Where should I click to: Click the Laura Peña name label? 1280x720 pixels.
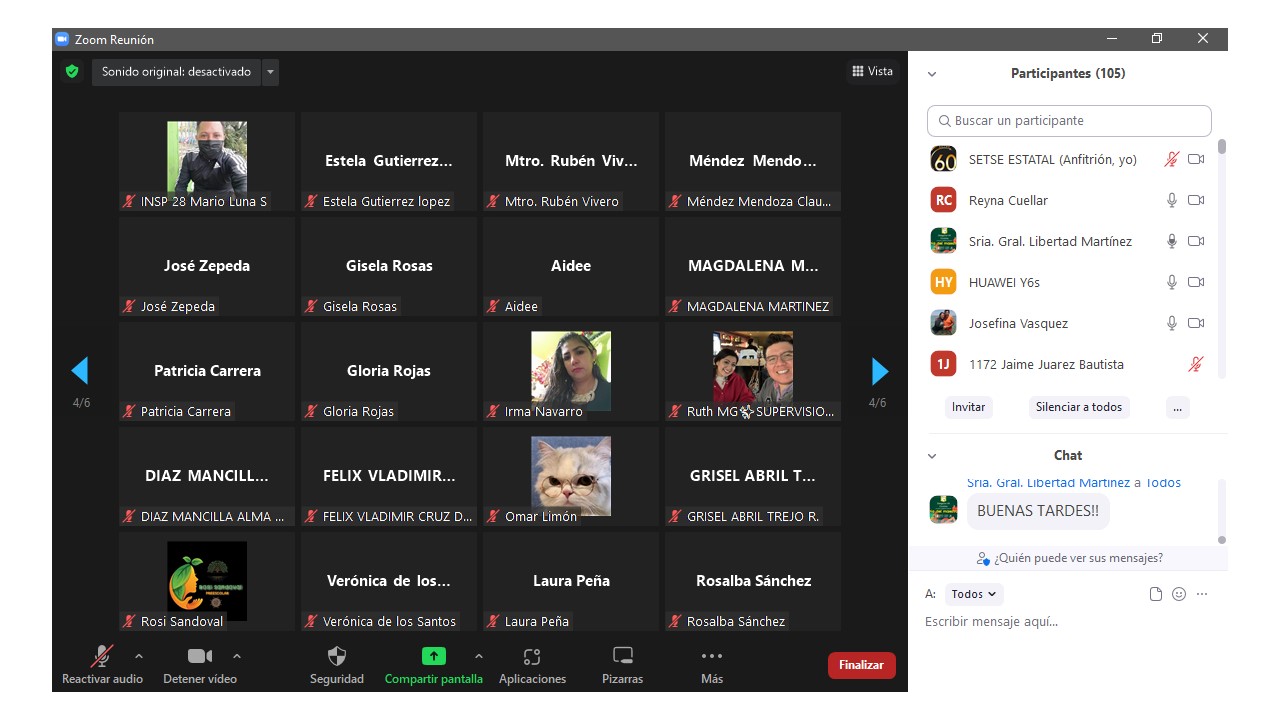point(537,621)
